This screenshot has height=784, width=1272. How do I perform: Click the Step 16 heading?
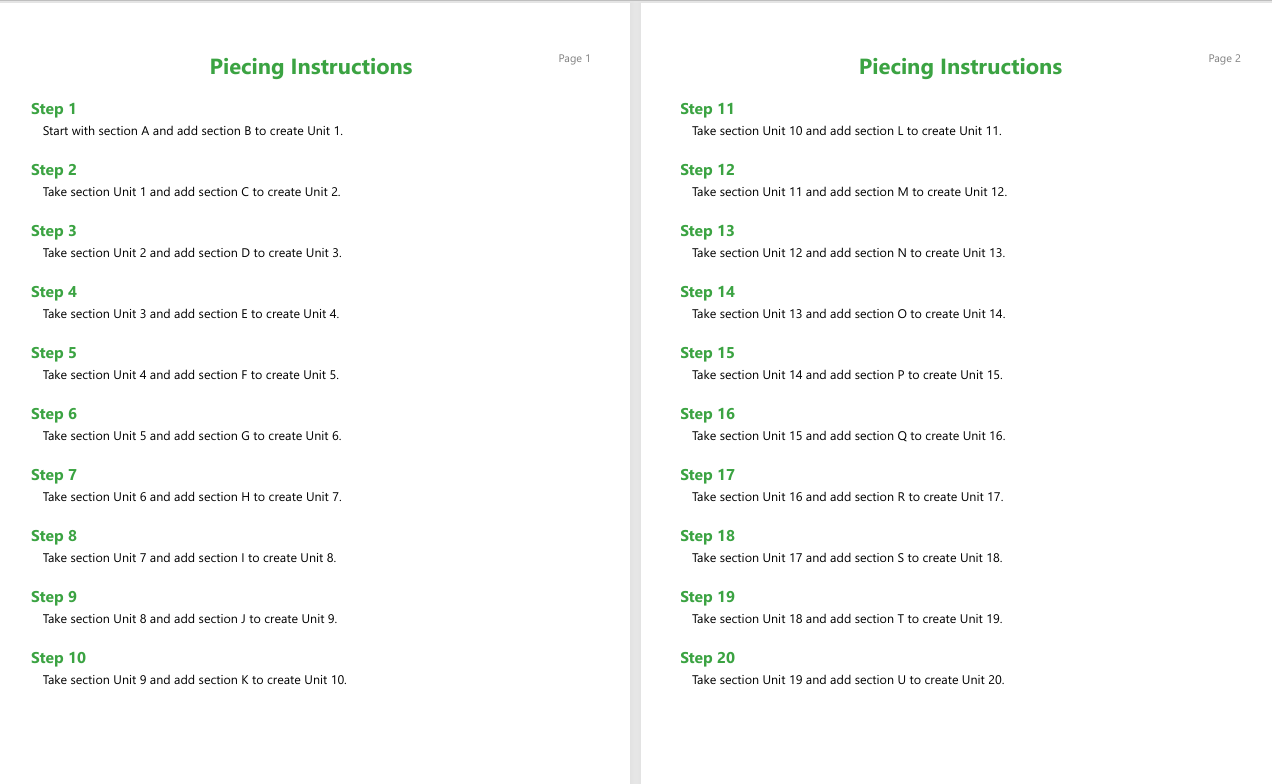coord(707,414)
